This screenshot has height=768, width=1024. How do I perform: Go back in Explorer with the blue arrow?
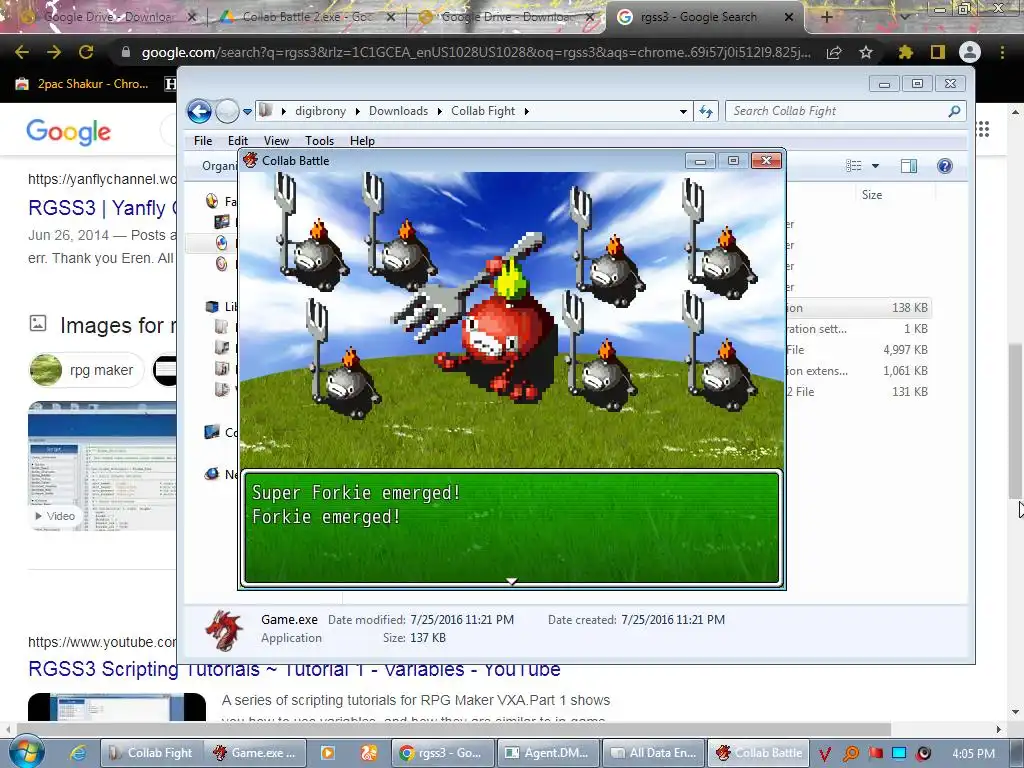point(199,111)
